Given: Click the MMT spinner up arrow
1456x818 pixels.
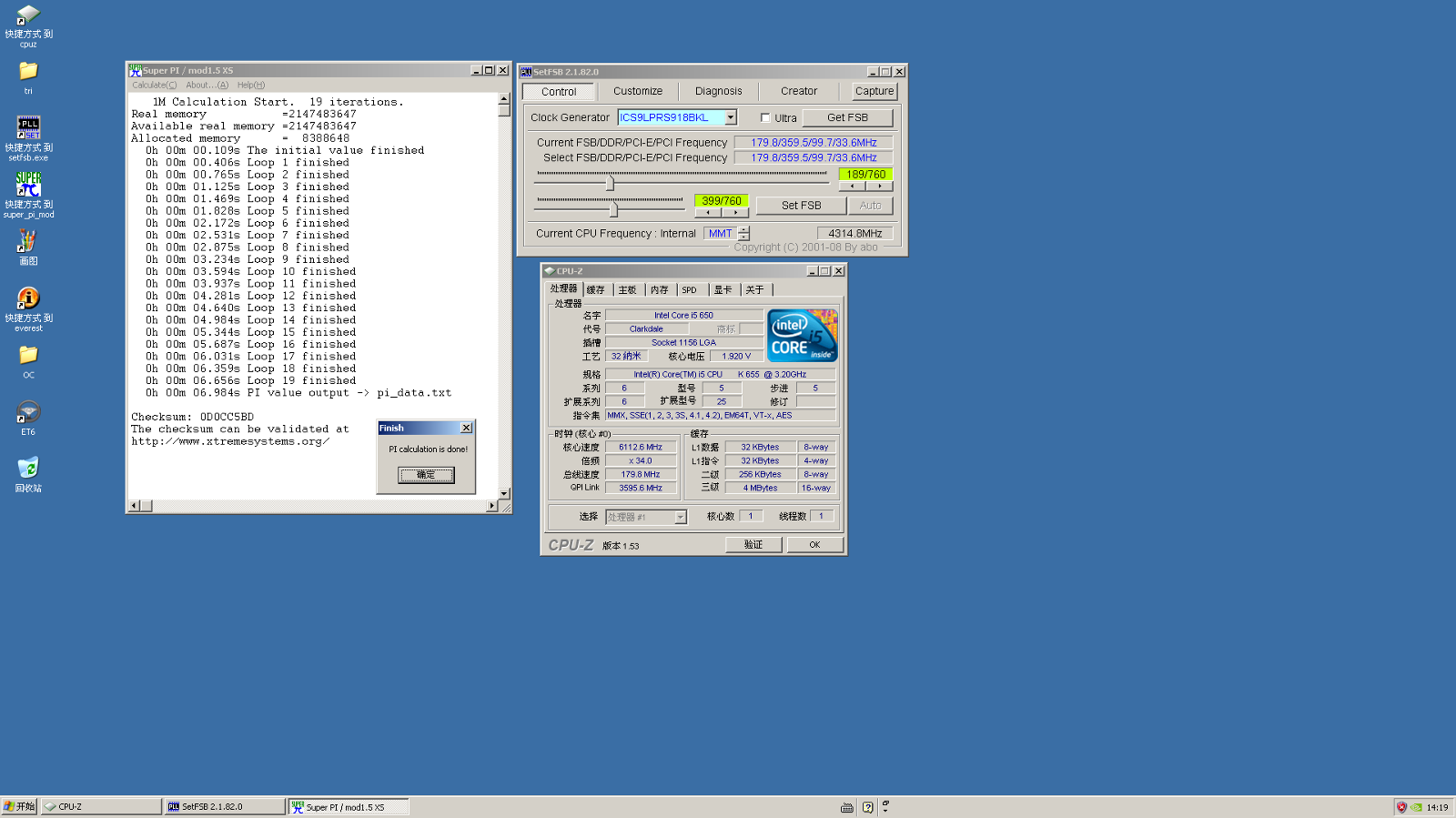Looking at the screenshot, I should (x=744, y=230).
